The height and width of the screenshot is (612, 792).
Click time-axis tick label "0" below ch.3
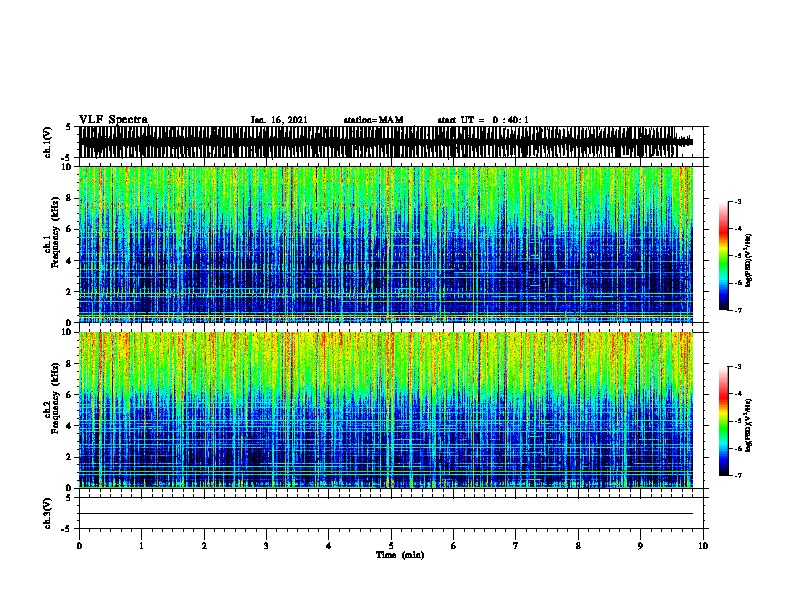[x=79, y=545]
